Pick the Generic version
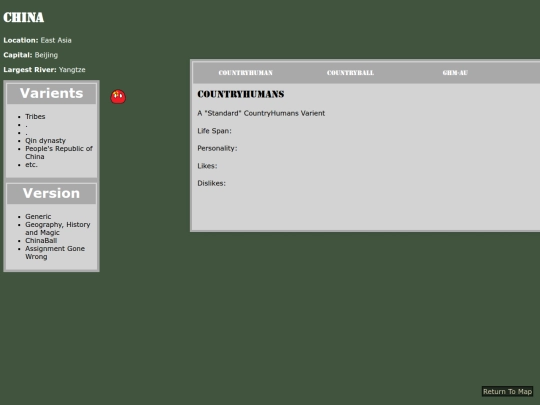Screen dimensions: 540x405 pos(38,216)
